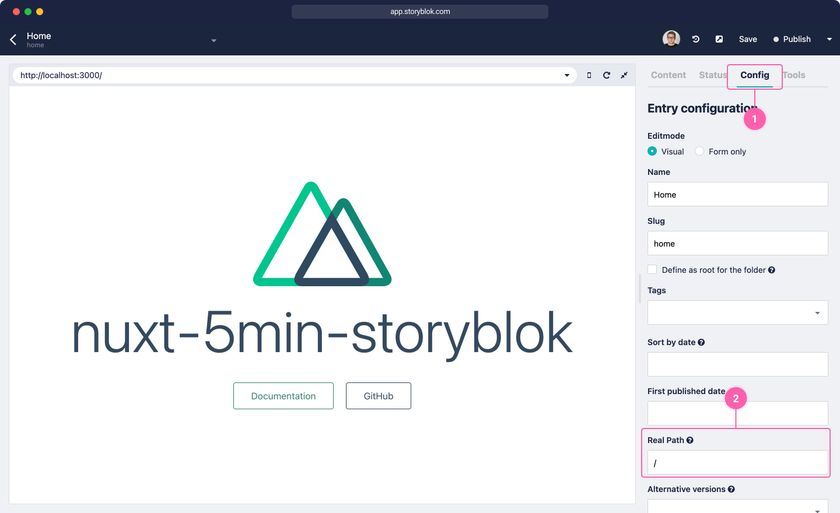Screen dimensions: 840x513
Task: Go back using the left arrow icon
Action: click(13, 39)
